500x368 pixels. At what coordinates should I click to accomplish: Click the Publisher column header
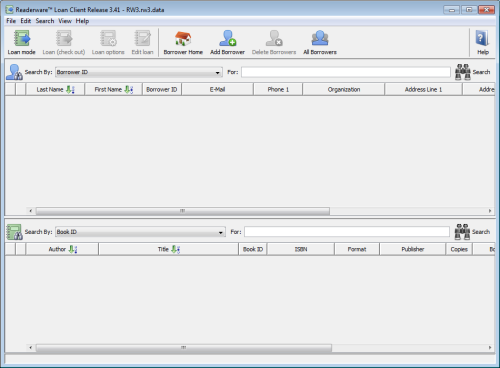click(413, 249)
